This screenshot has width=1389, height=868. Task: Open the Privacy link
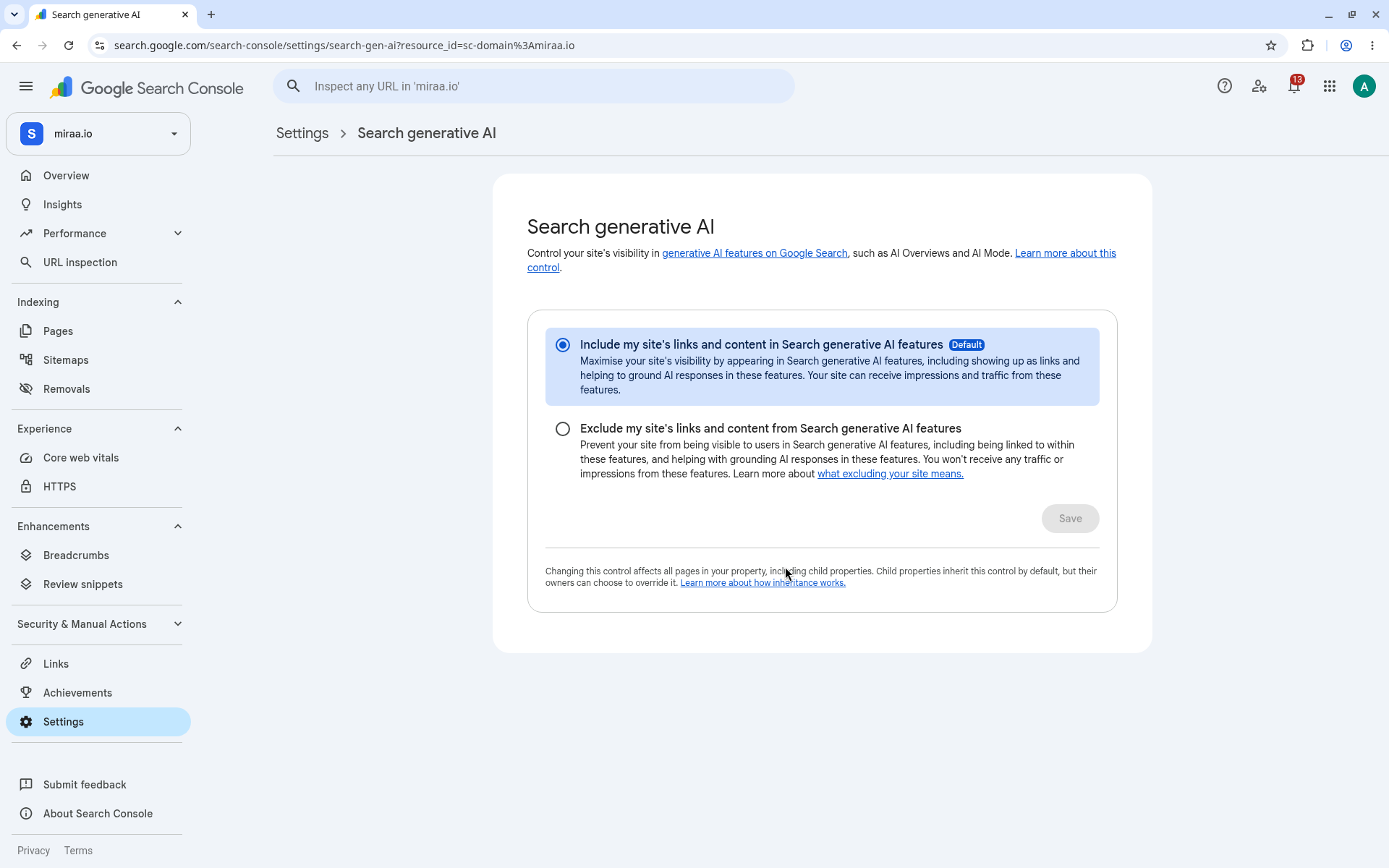coord(33,851)
